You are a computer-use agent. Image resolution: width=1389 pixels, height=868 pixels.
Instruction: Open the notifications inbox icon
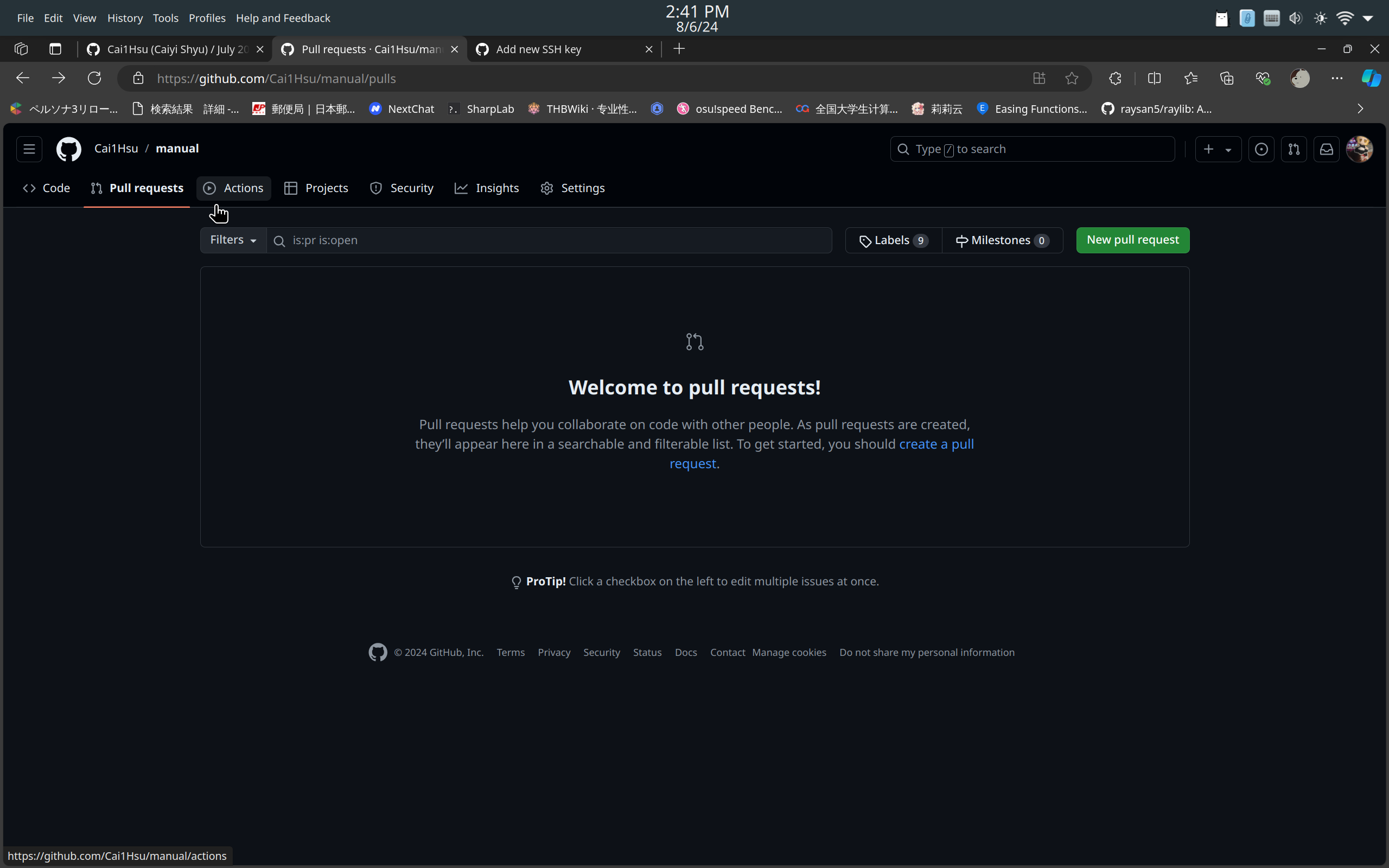click(x=1327, y=149)
